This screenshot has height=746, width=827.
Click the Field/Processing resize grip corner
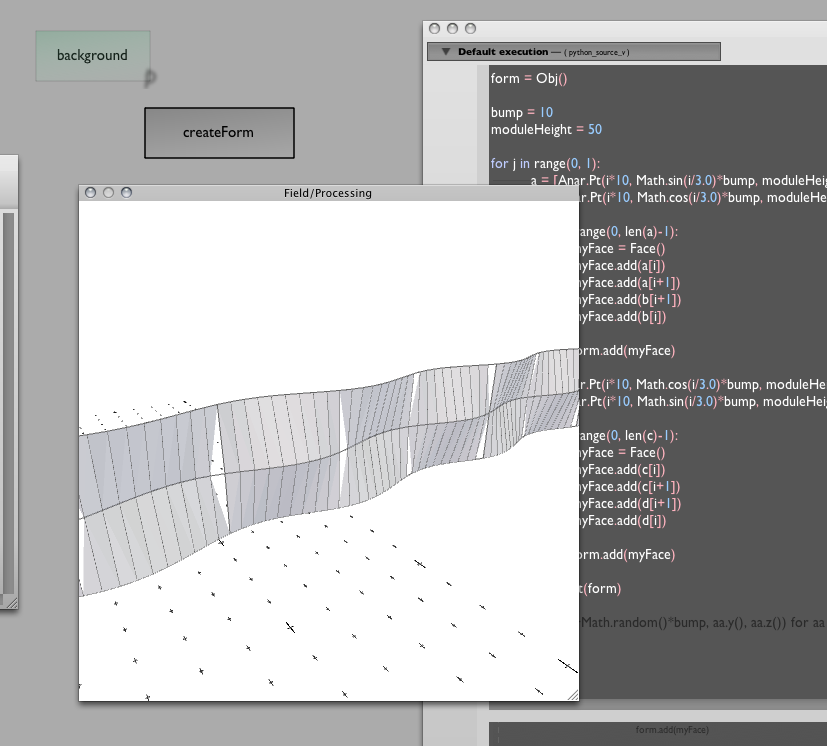click(x=572, y=694)
